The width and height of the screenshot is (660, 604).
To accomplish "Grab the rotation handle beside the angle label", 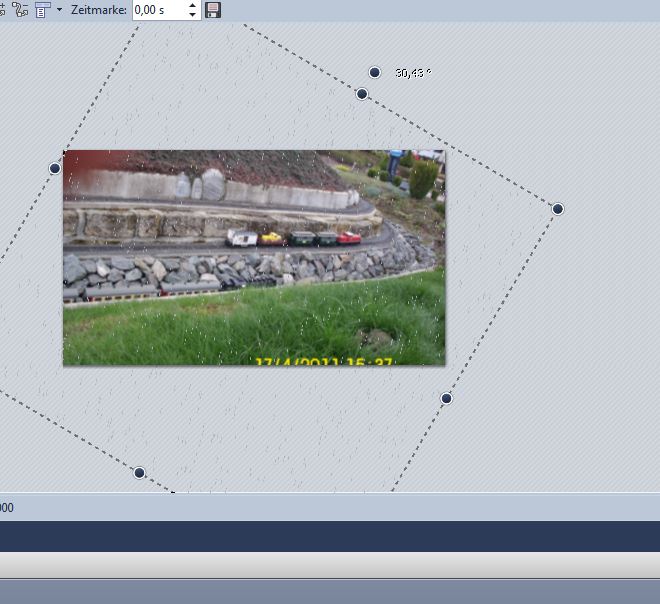I will point(374,72).
